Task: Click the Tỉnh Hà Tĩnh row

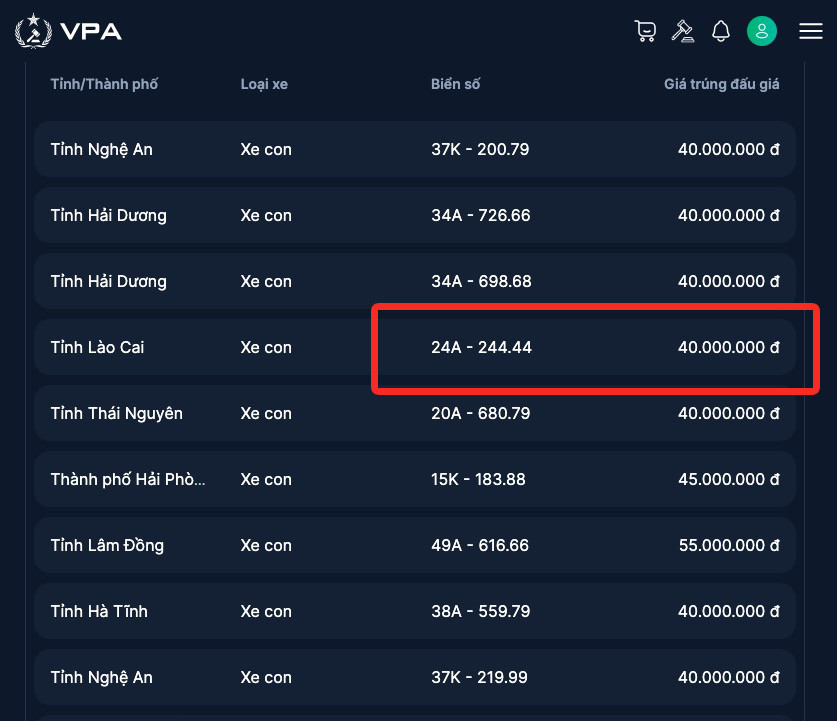Action: (x=99, y=612)
